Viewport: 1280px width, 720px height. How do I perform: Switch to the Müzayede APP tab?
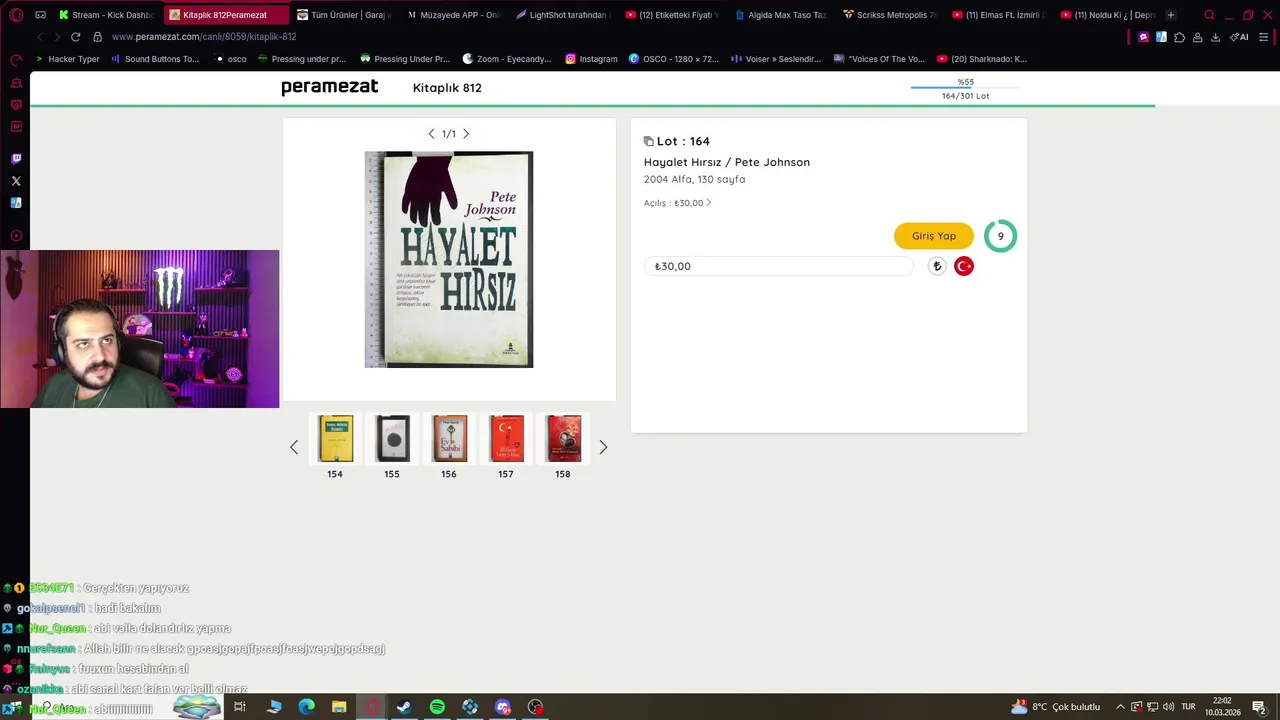coord(455,15)
